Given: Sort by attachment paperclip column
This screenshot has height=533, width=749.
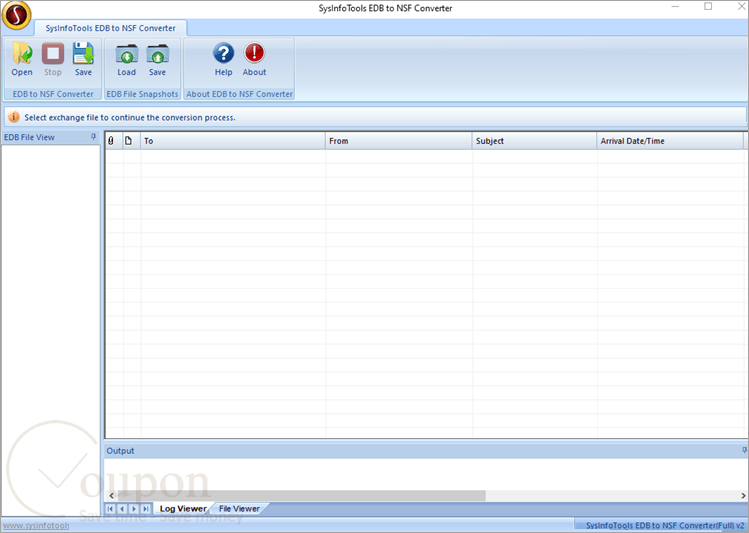Looking at the screenshot, I should tap(111, 141).
